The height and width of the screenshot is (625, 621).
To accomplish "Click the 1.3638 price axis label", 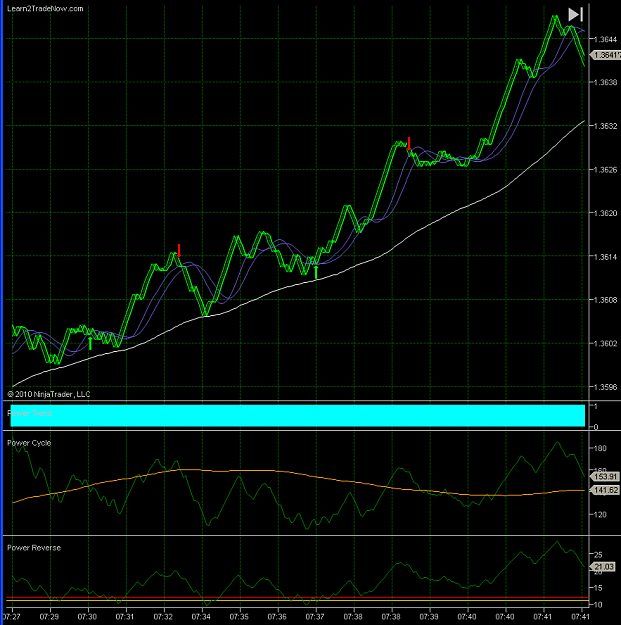I will (x=605, y=82).
